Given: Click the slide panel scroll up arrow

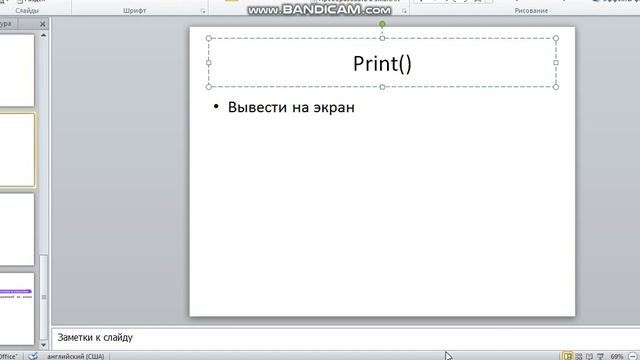Looking at the screenshot, I should coord(43,36).
